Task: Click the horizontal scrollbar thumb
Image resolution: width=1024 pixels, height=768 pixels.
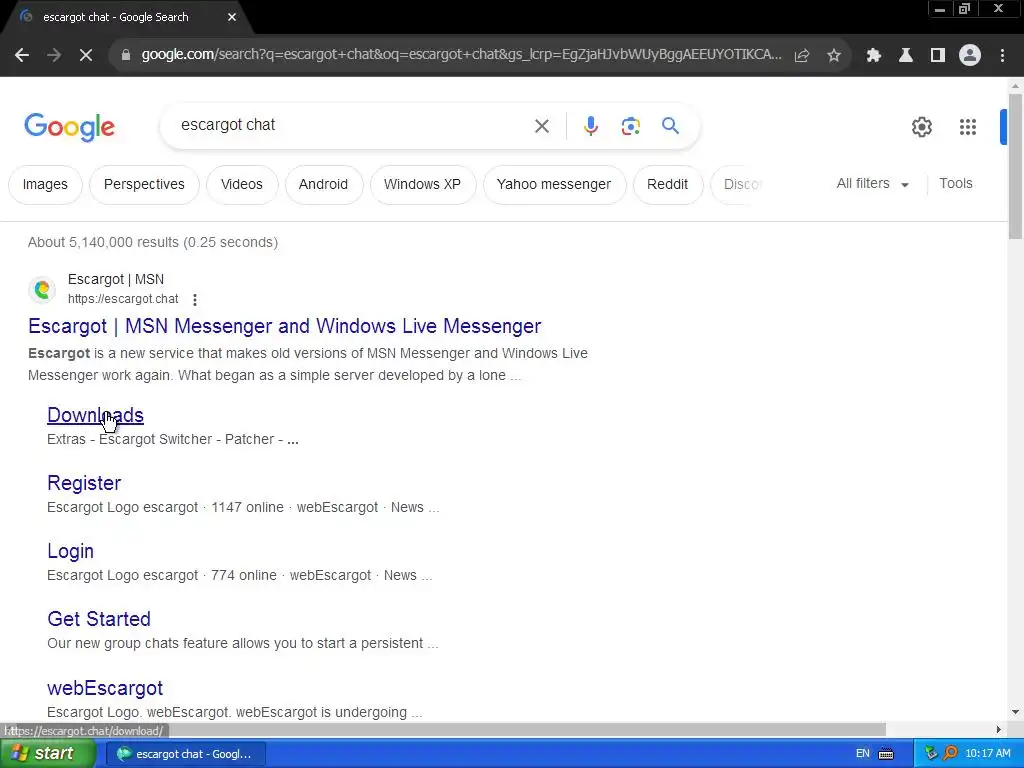Action: tap(444, 729)
